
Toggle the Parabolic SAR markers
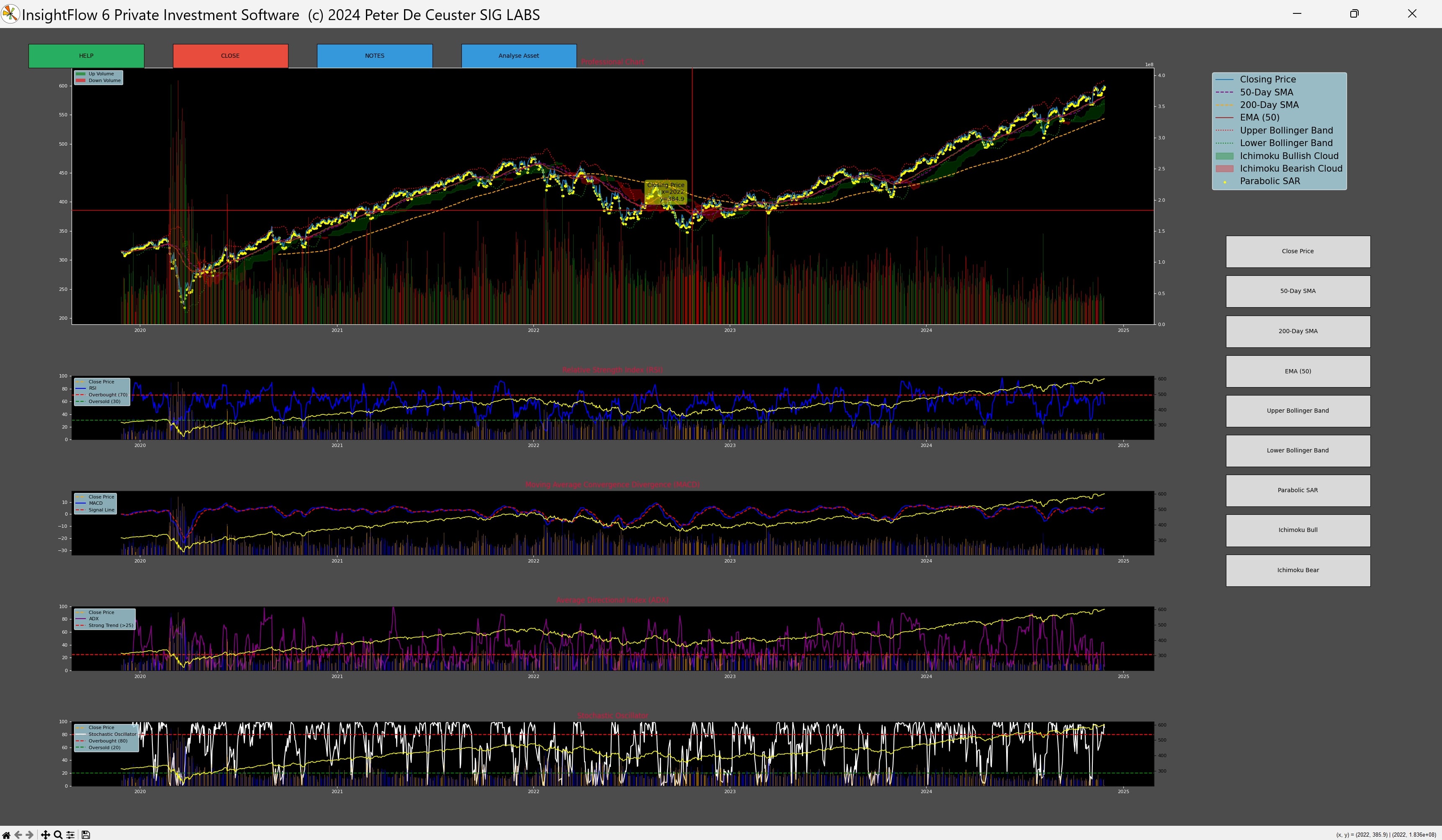pos(1298,490)
